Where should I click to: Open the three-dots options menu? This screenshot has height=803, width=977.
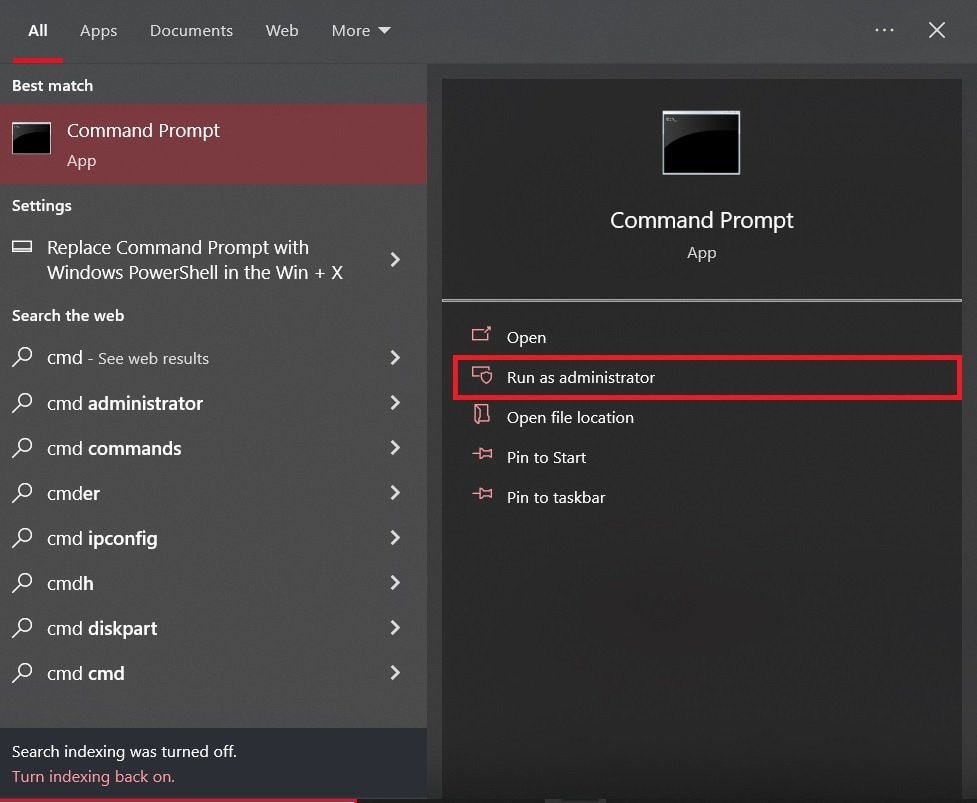click(x=884, y=30)
